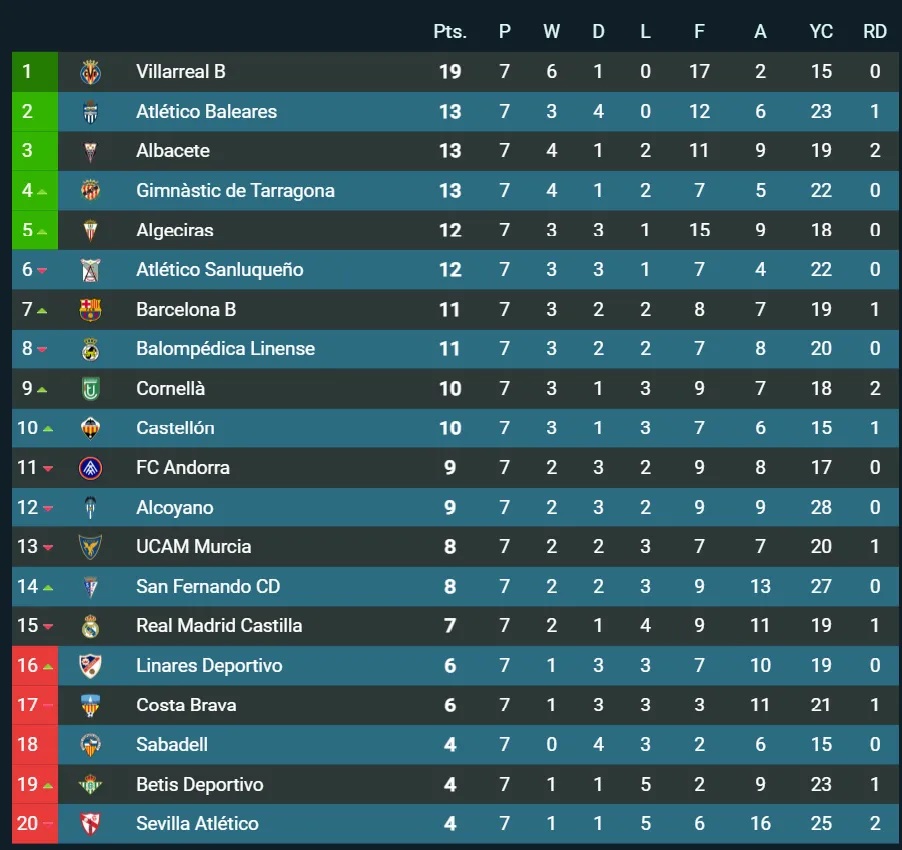Click Algeciras 12 points value
Viewport: 902px width, 850px height.
pyautogui.click(x=450, y=231)
